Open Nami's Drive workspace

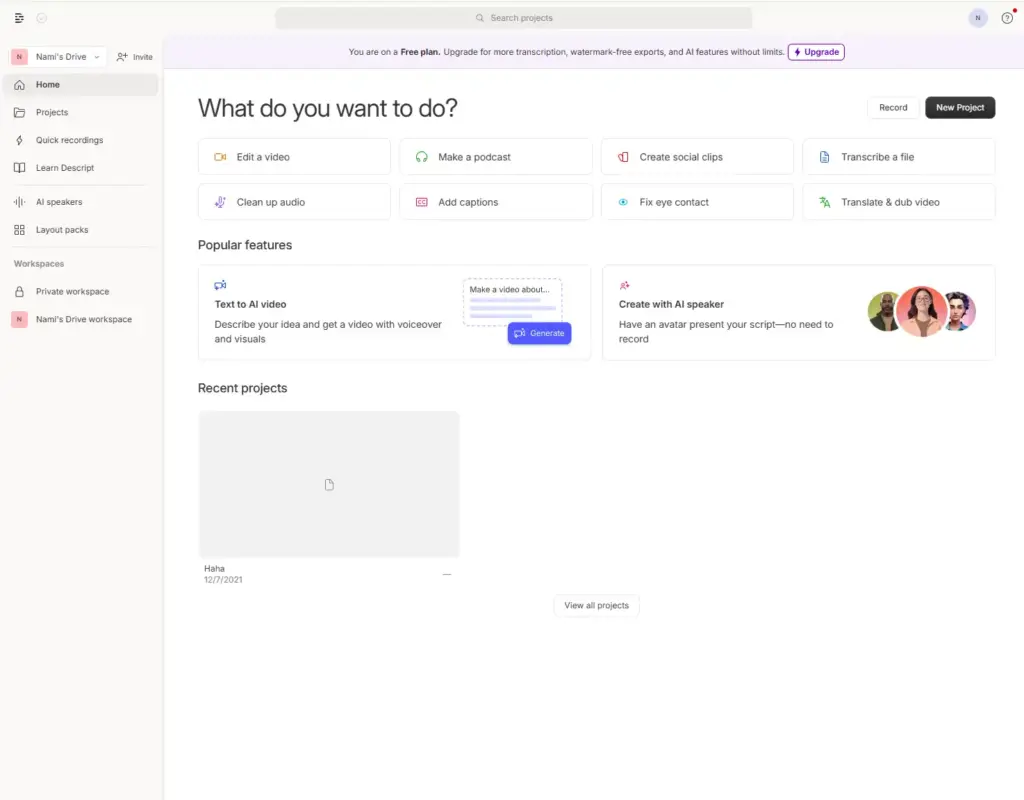tap(82, 319)
